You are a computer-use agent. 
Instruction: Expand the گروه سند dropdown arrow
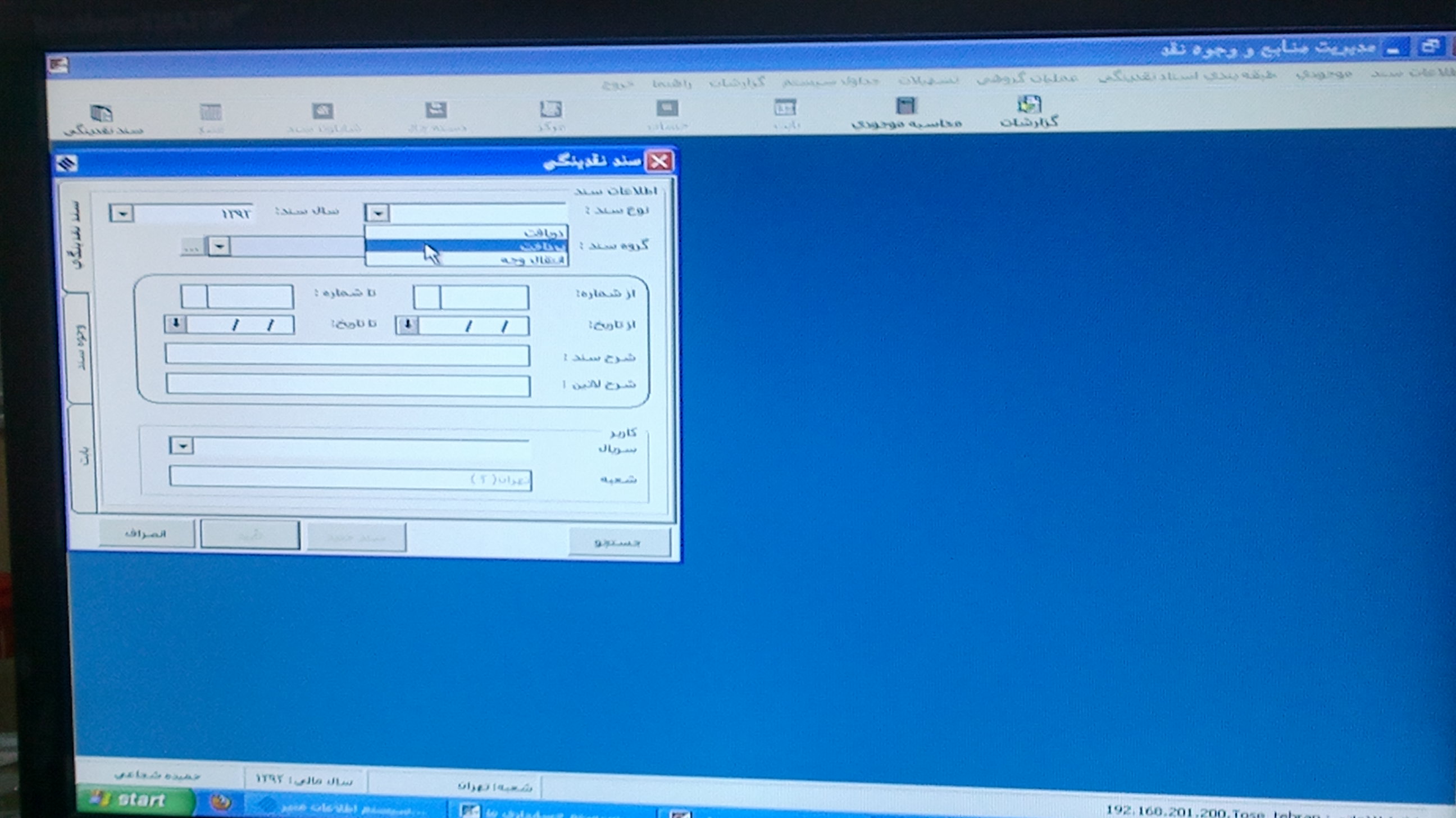tap(219, 247)
